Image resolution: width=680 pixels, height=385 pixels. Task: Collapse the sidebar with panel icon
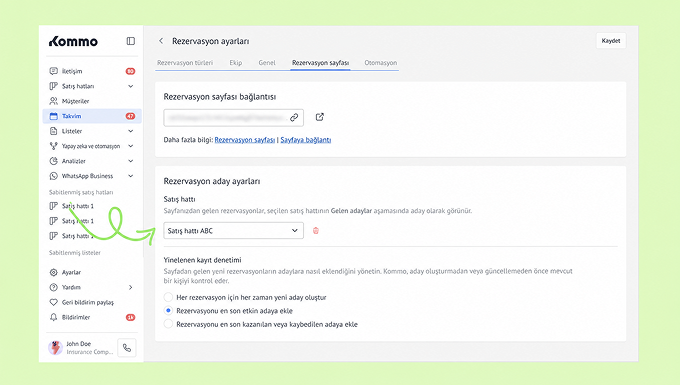pyautogui.click(x=131, y=41)
